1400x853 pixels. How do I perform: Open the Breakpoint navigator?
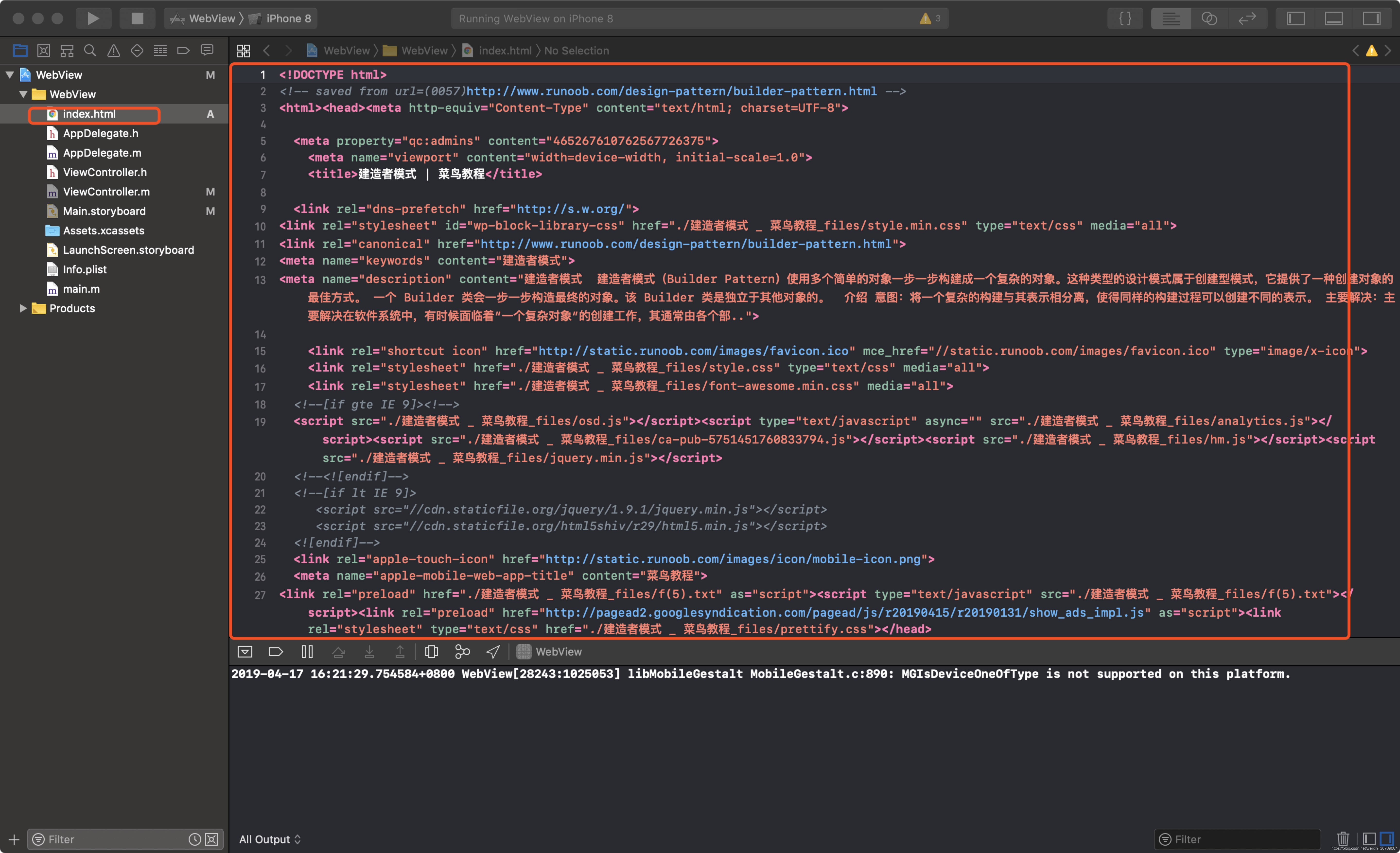(184, 51)
